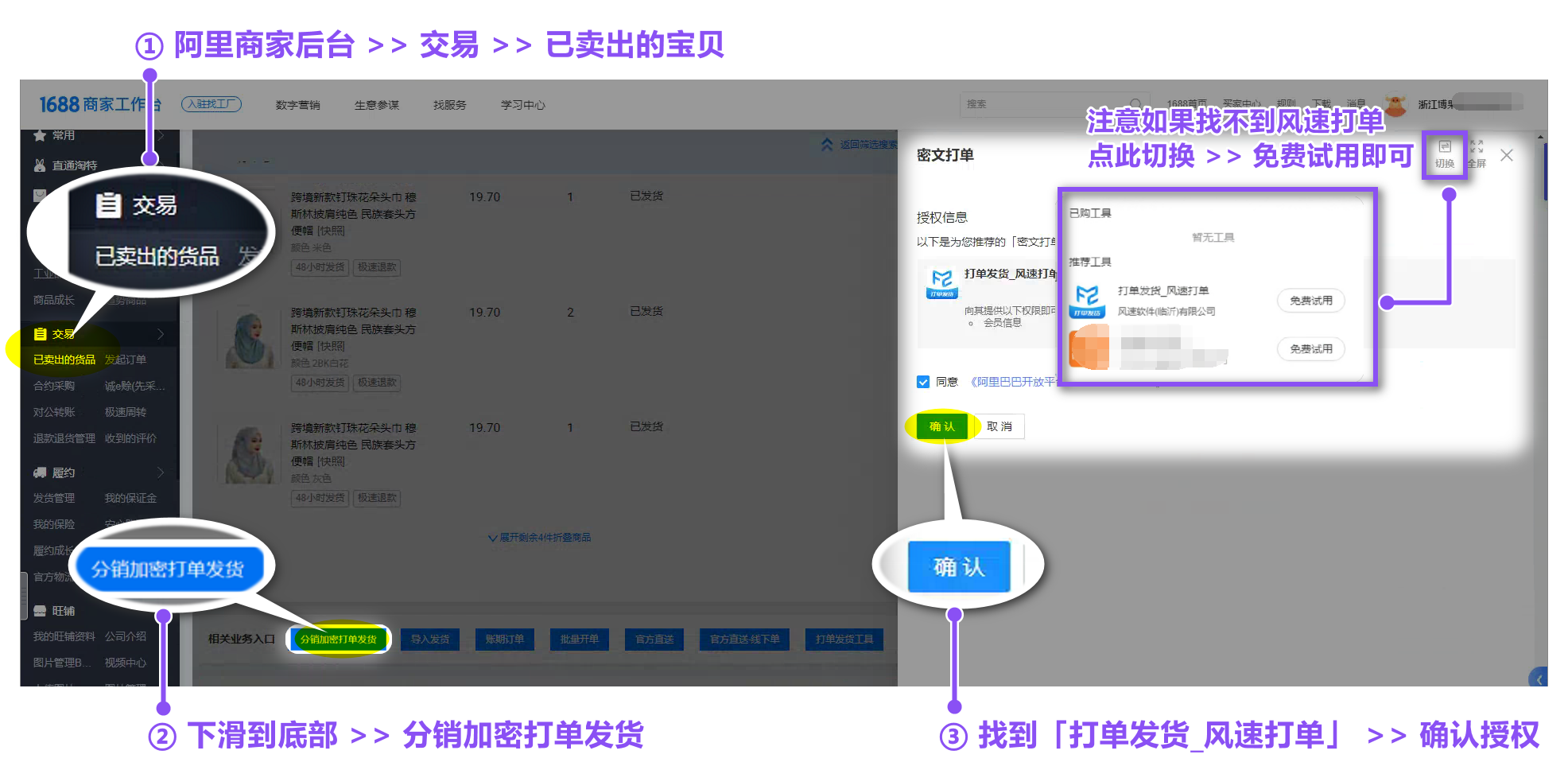The width and height of the screenshot is (1568, 766).
Task: Click the search magnifier icon
Action: [x=1136, y=104]
